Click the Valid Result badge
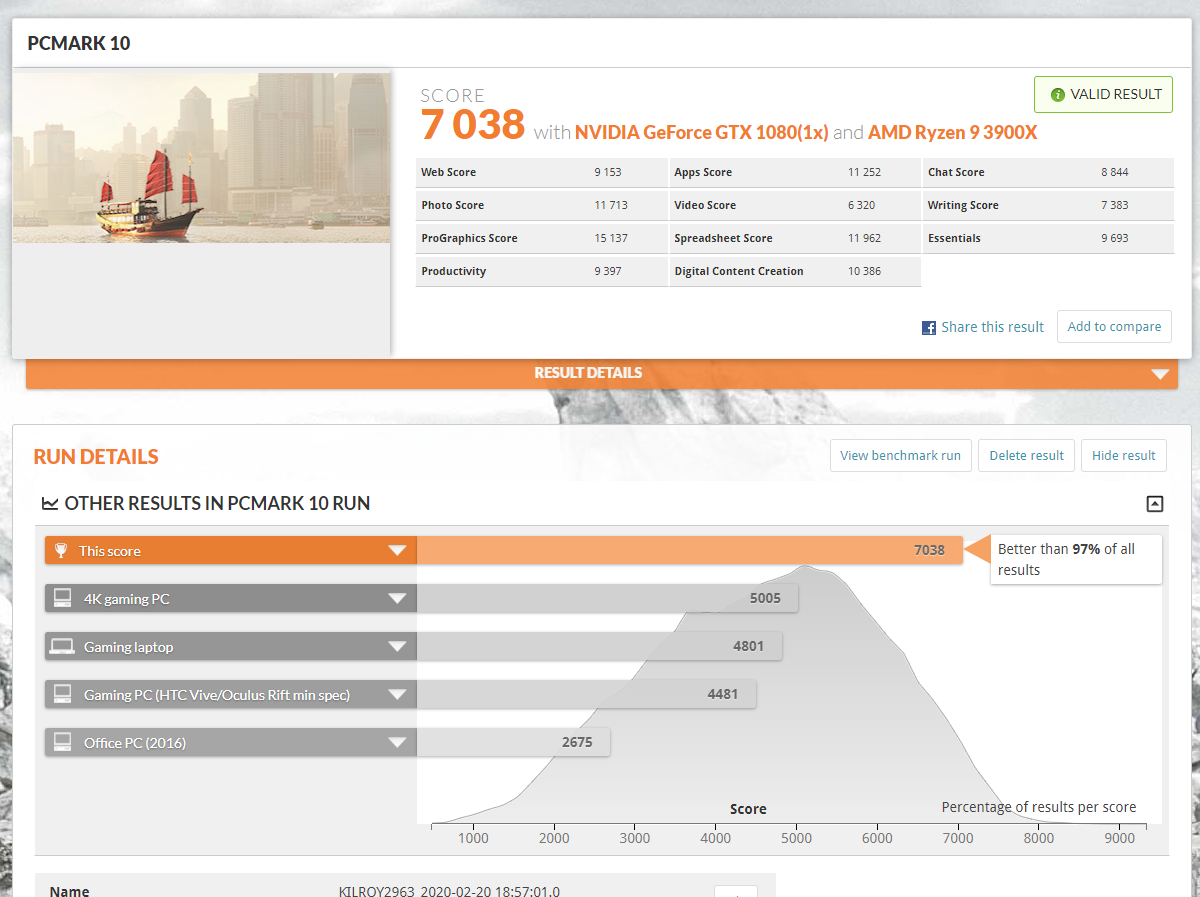 point(1103,95)
